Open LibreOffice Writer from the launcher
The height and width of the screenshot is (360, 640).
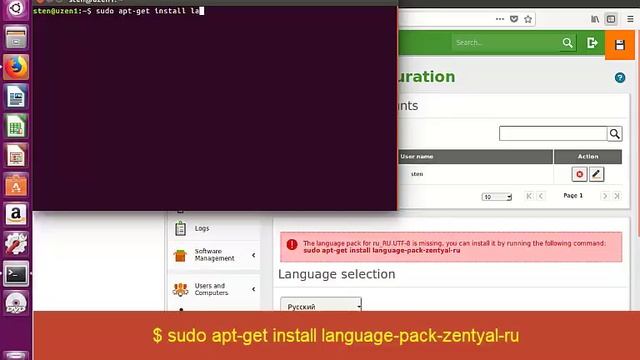pos(16,97)
